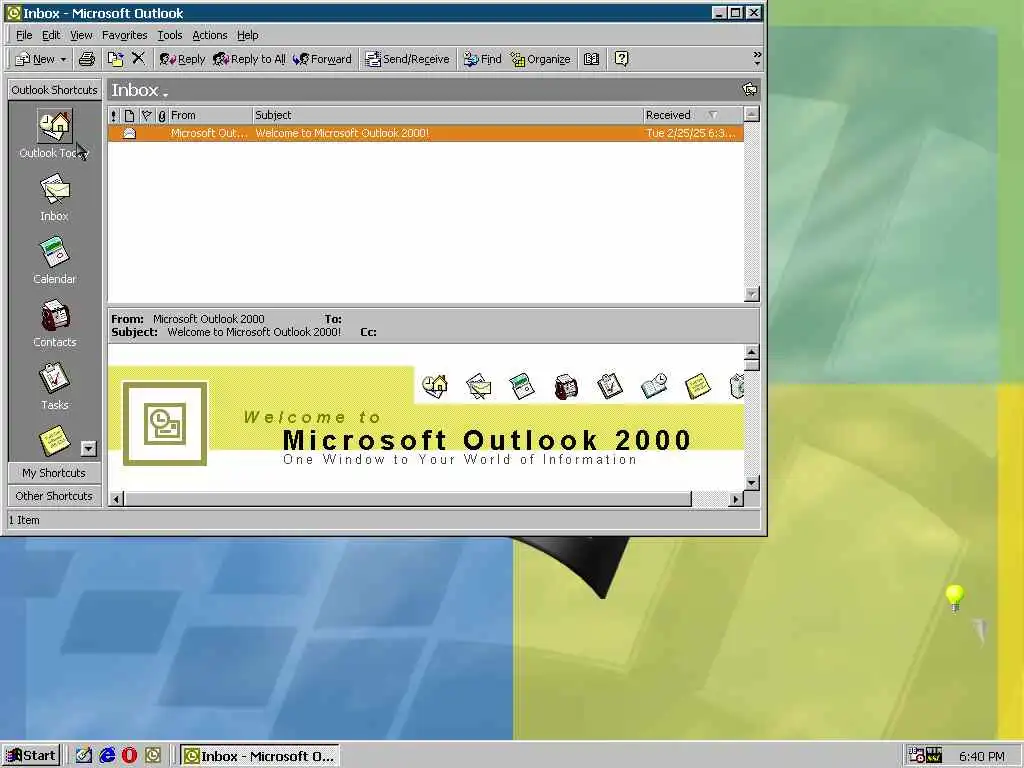
Task: Delete the selected message with X icon
Action: pyautogui.click(x=138, y=59)
